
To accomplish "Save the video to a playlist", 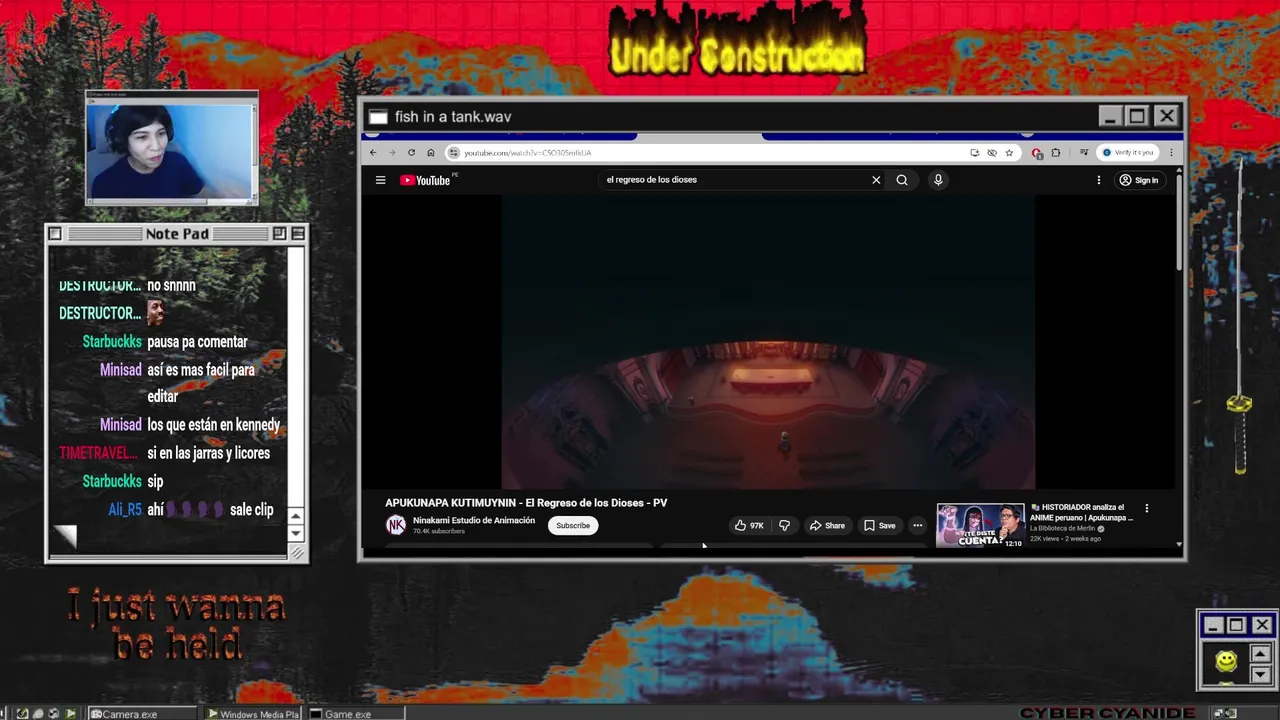I will click(x=880, y=525).
